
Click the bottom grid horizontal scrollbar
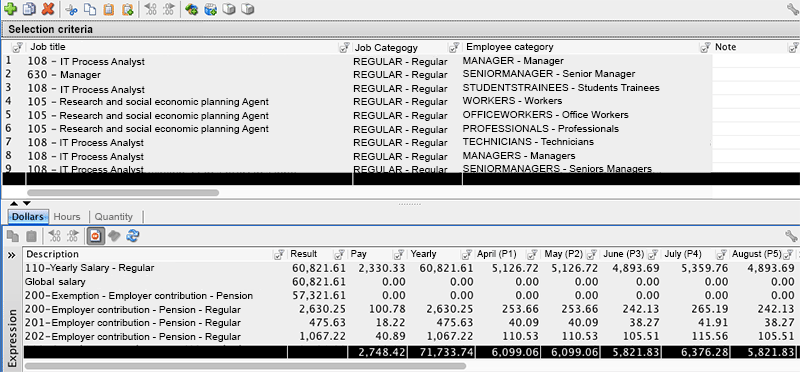245,366
